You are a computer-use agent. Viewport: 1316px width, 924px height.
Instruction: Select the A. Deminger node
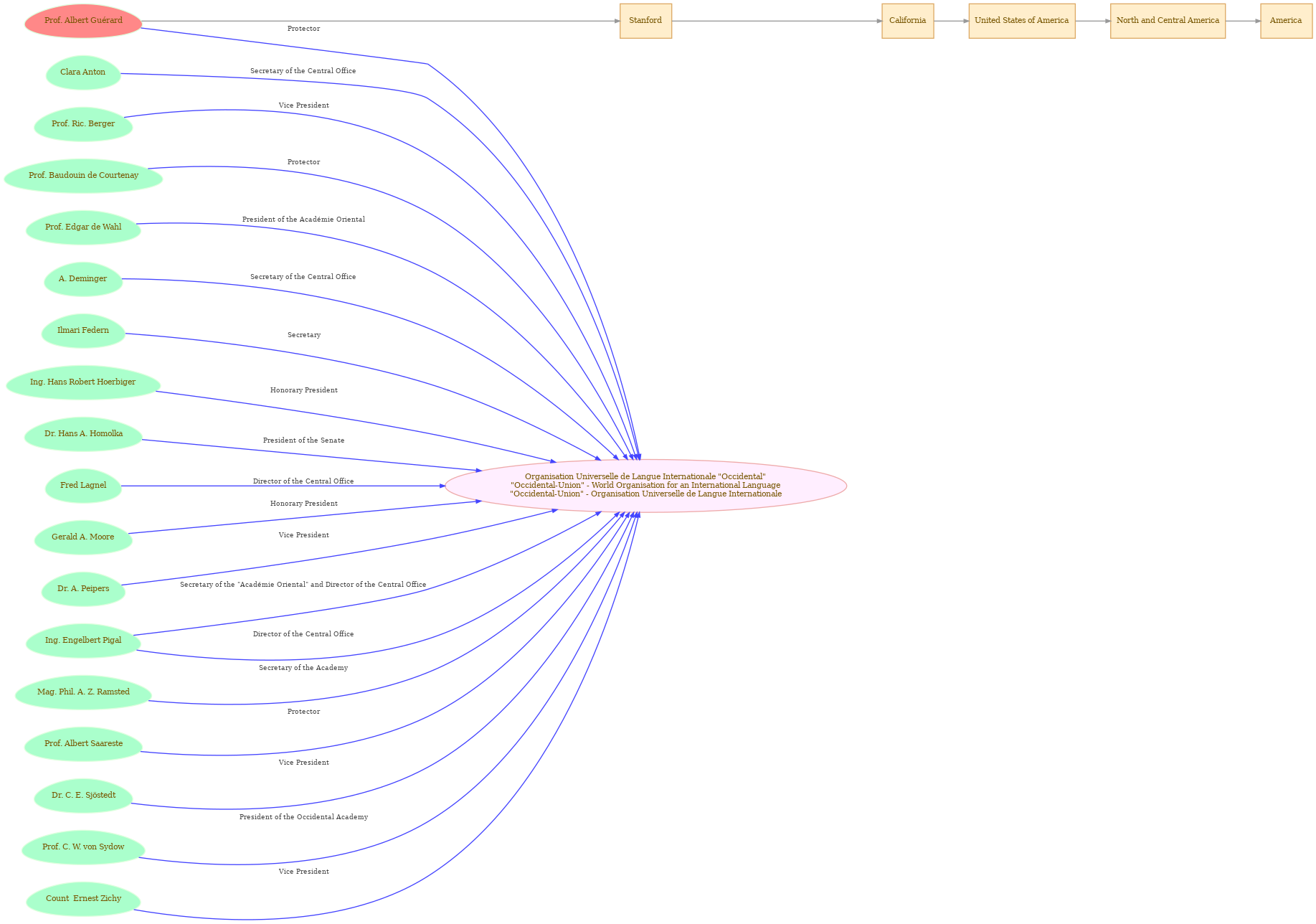[83, 279]
